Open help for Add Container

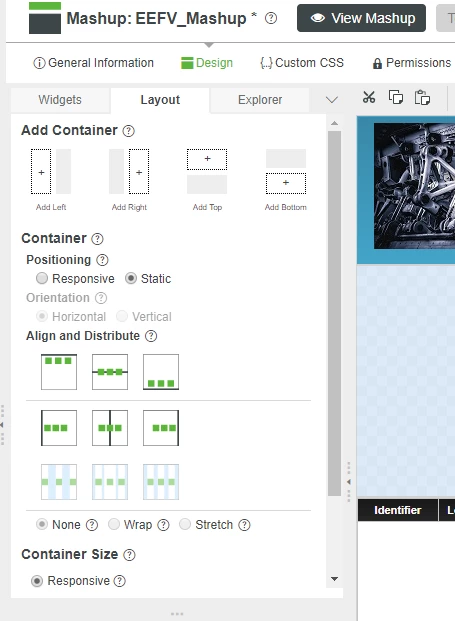click(128, 131)
